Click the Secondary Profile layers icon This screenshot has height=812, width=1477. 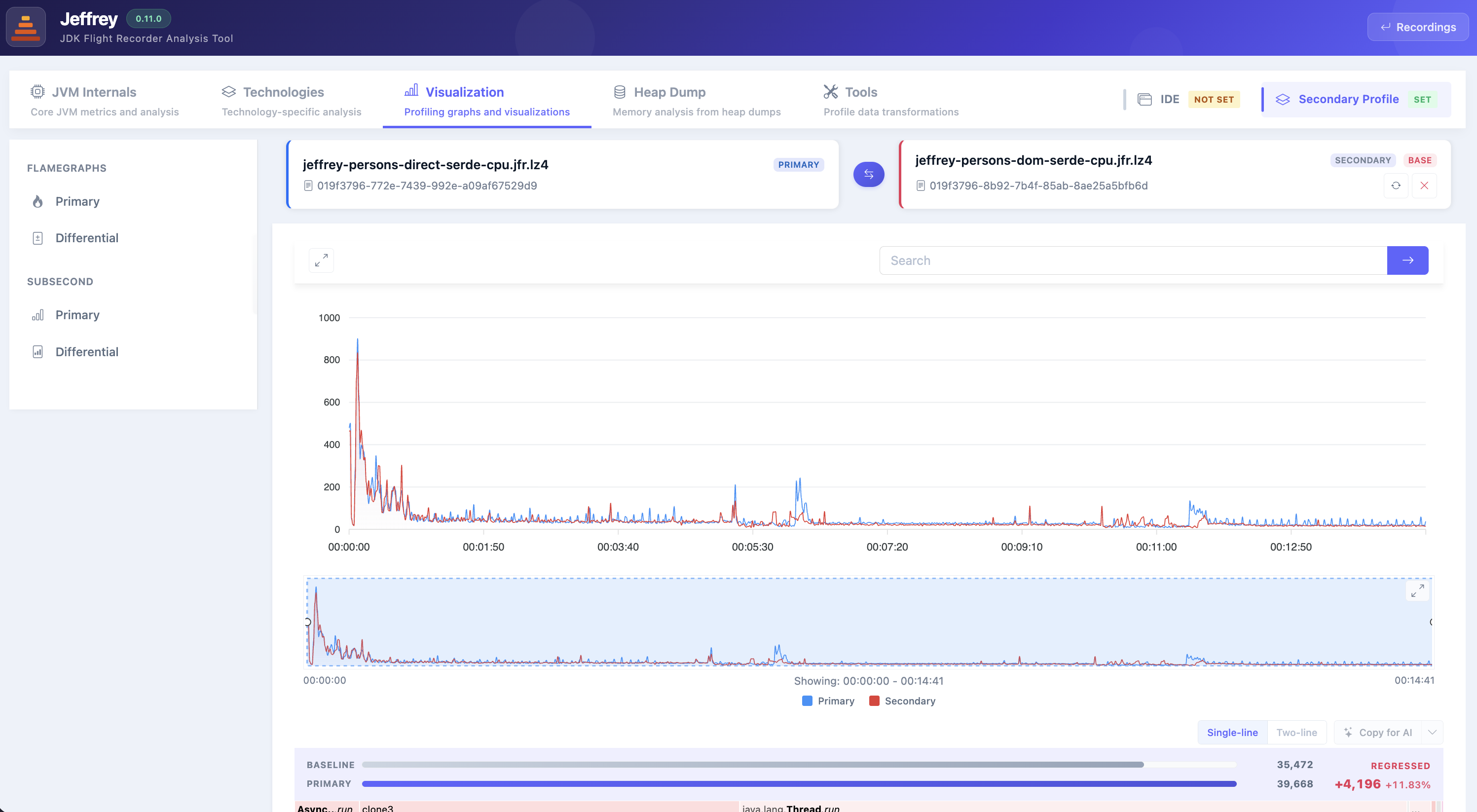[1283, 99]
